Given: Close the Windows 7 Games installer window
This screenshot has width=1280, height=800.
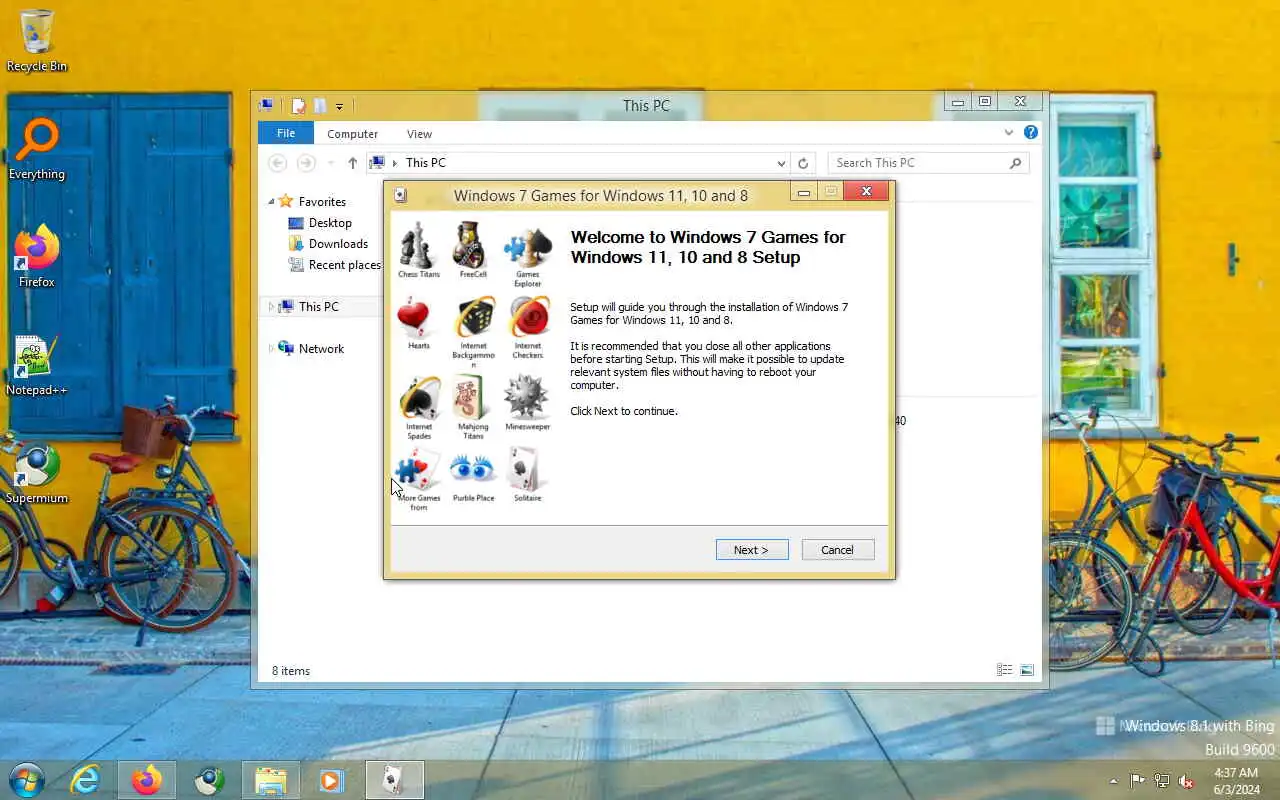Looking at the screenshot, I should tap(866, 191).
